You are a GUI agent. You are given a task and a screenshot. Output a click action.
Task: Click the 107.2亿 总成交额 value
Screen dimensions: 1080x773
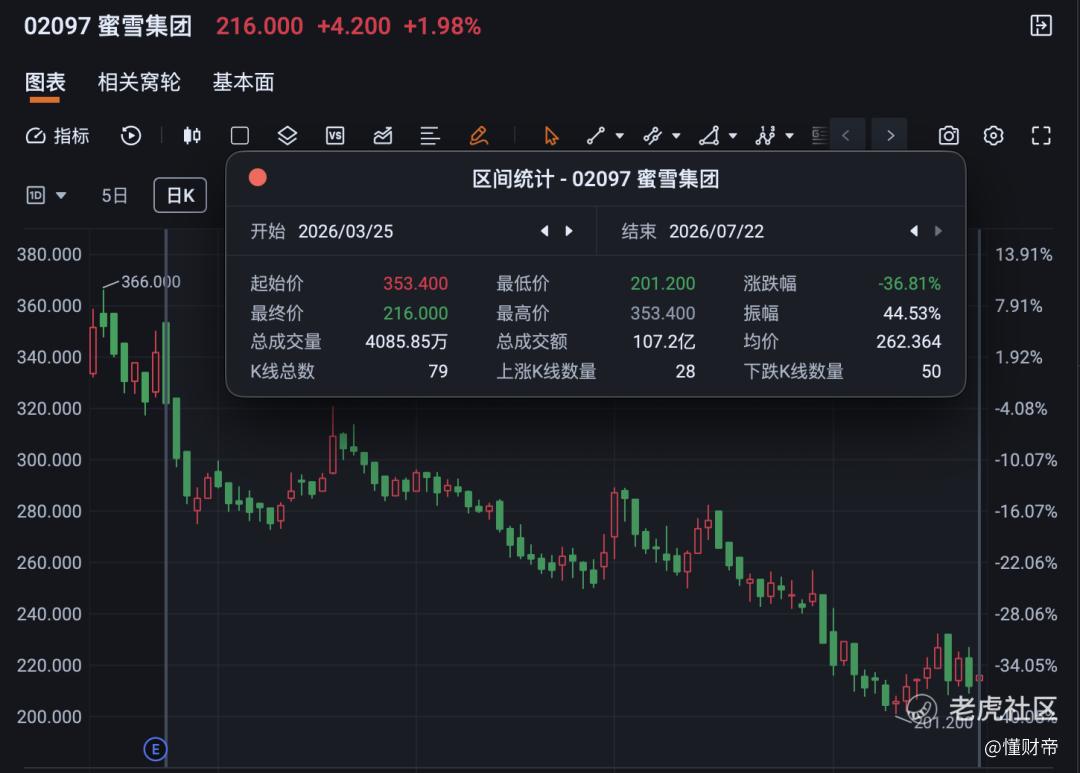(x=664, y=342)
